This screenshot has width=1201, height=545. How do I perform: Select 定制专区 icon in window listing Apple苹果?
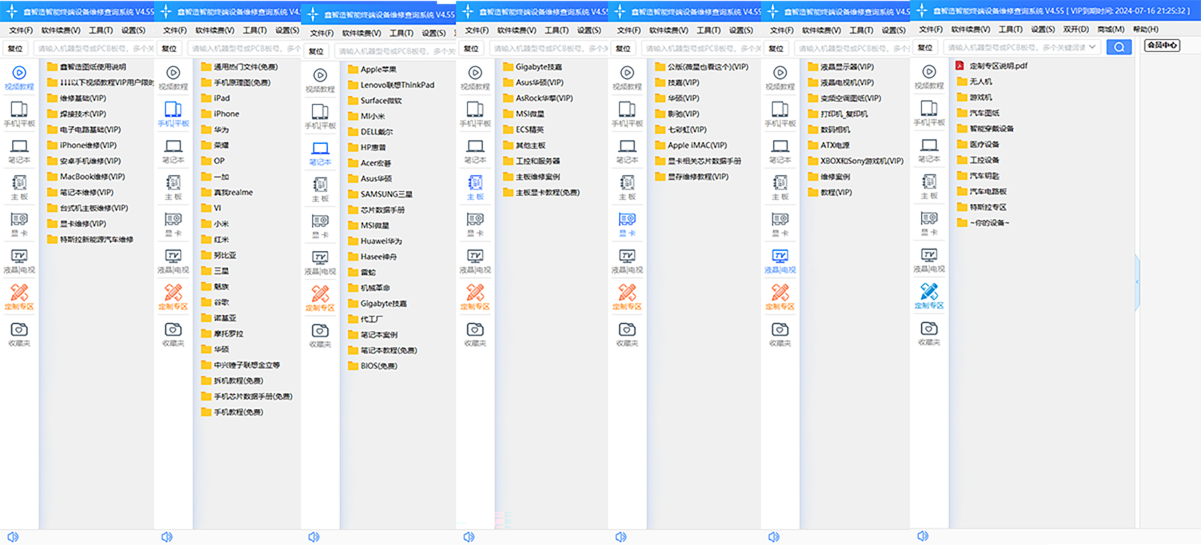[320, 294]
